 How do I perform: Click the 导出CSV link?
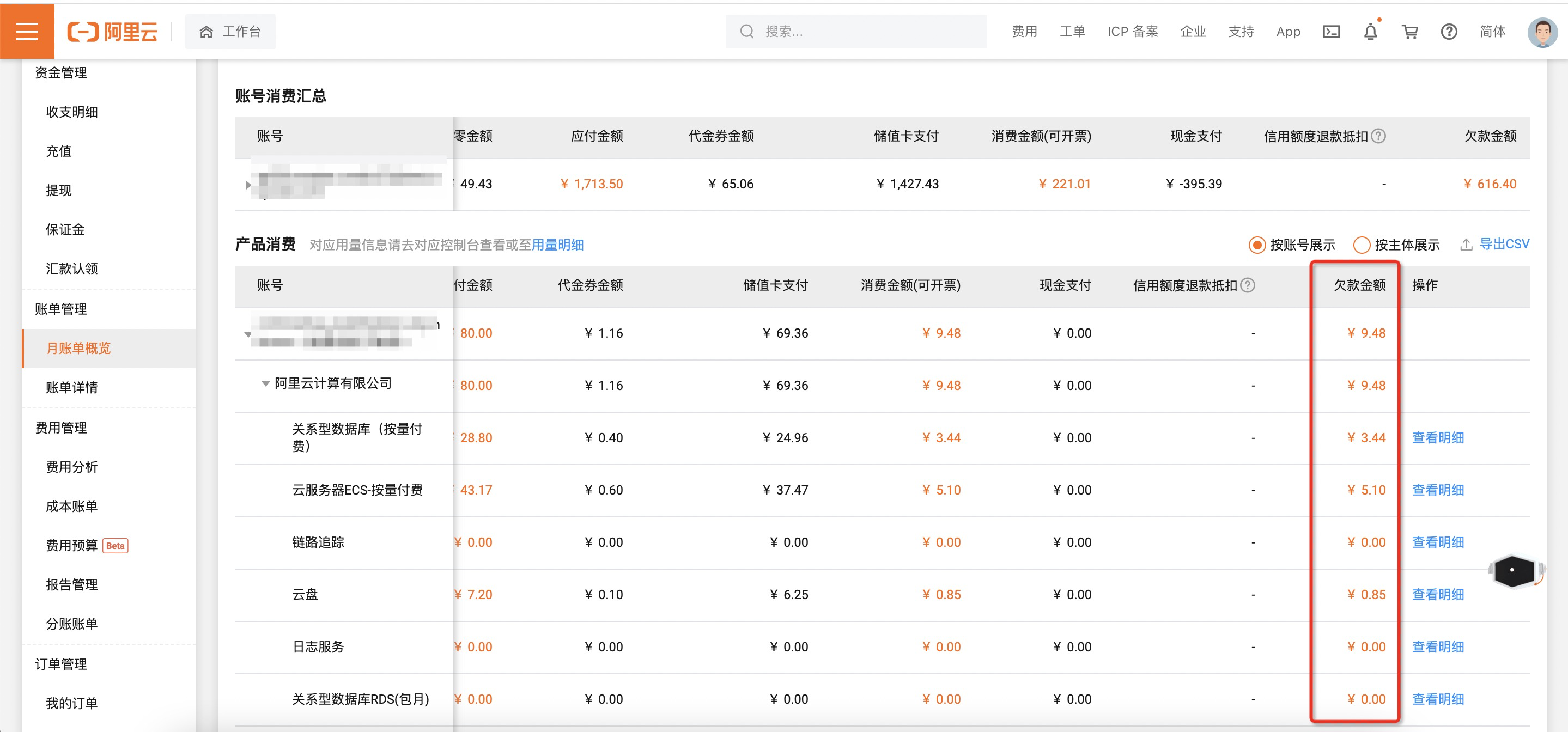click(1504, 244)
